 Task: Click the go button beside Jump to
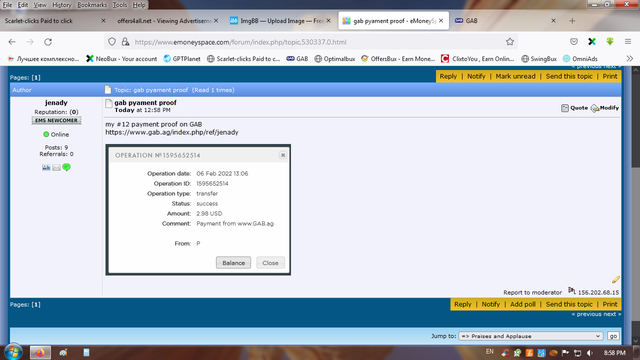(x=613, y=336)
